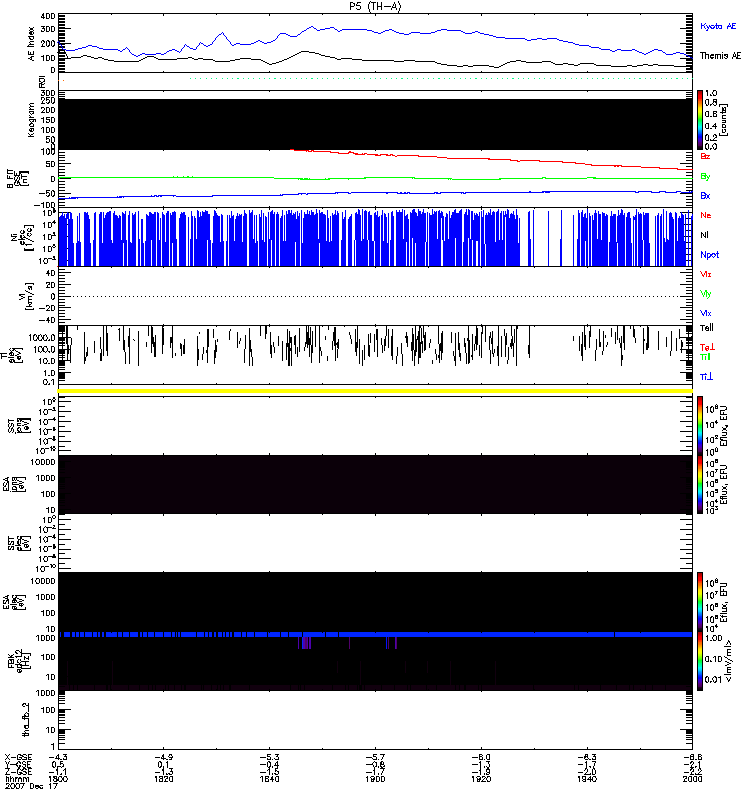The height and width of the screenshot is (800, 750).
Task: Click the black Keogram image panel
Action: click(x=375, y=124)
